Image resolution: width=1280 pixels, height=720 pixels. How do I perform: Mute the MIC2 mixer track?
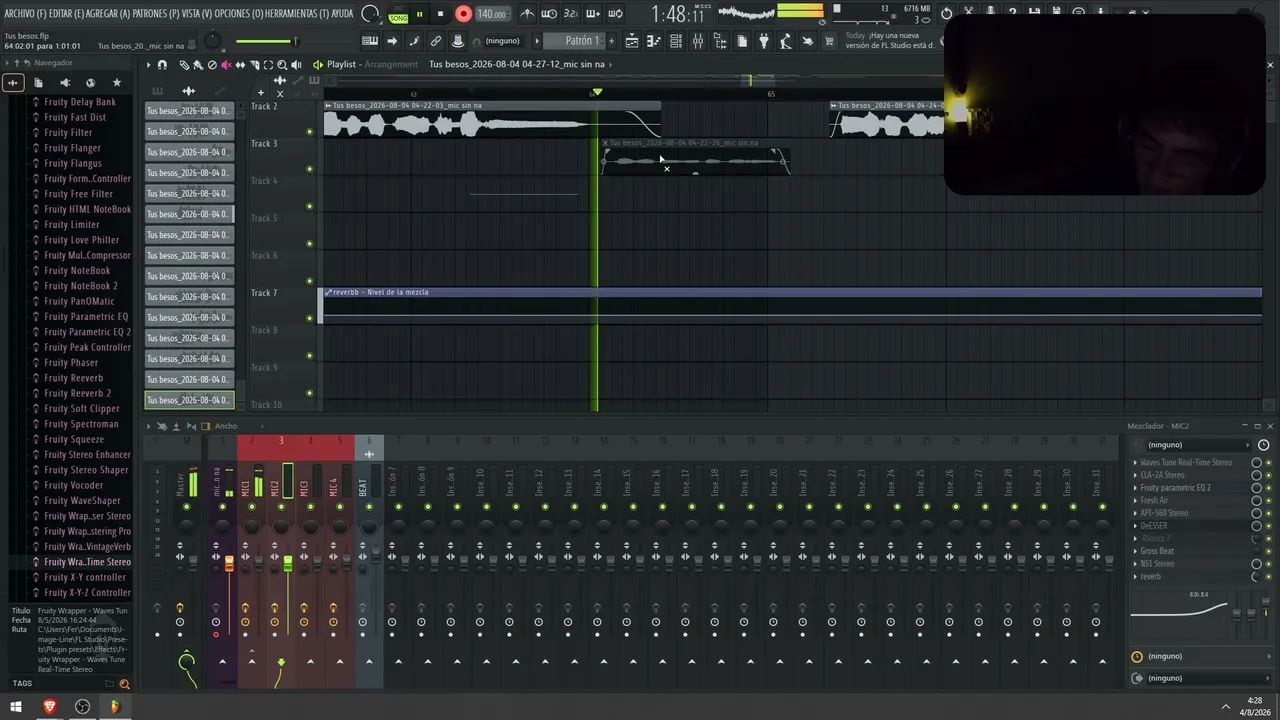(281, 507)
